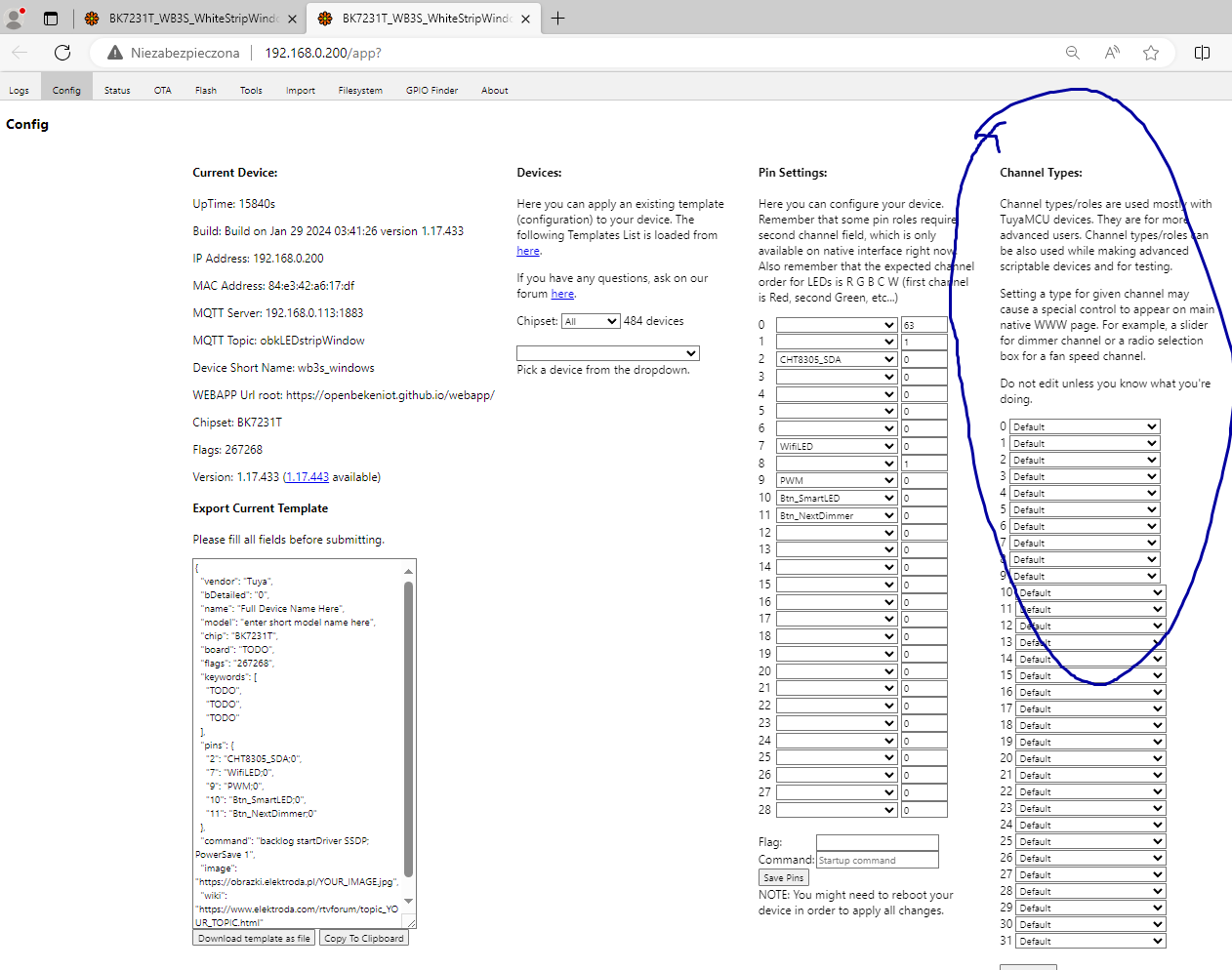
Task: Open pin 0 role dropdown
Action: pos(837,325)
